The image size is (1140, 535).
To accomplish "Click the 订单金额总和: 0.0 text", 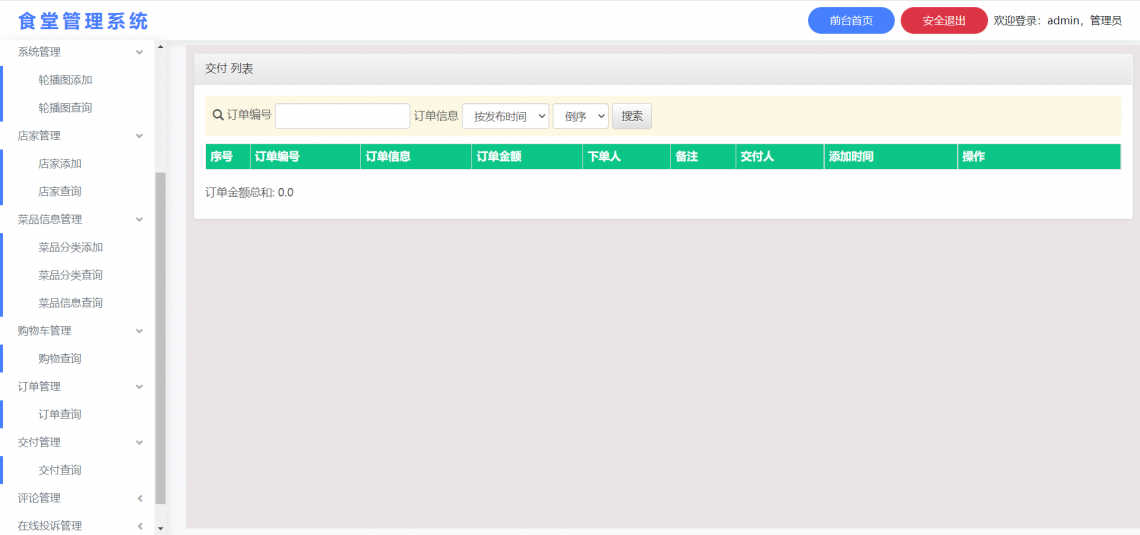I will [249, 193].
